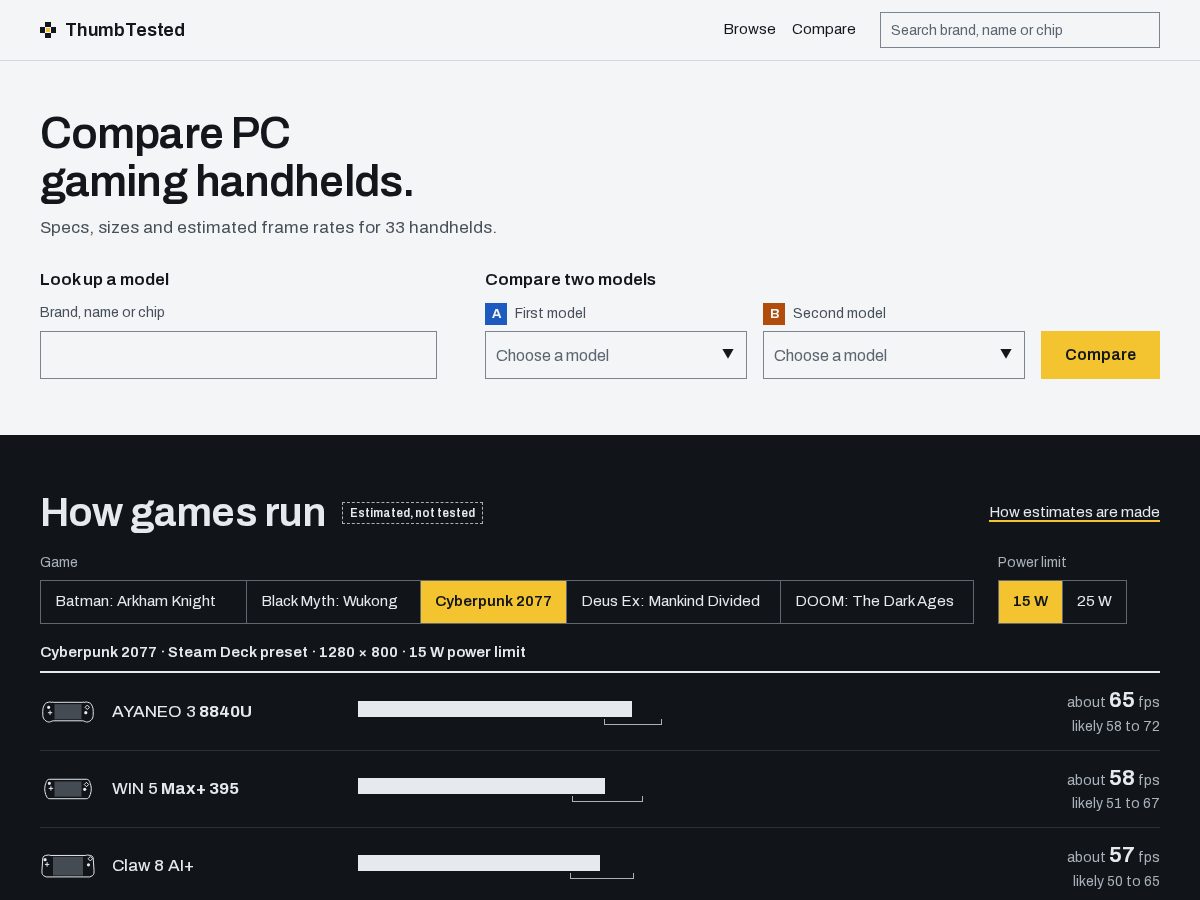Click the AYANEO 3 handheld device icon
Image resolution: width=1200 pixels, height=900 pixels.
(x=68, y=712)
